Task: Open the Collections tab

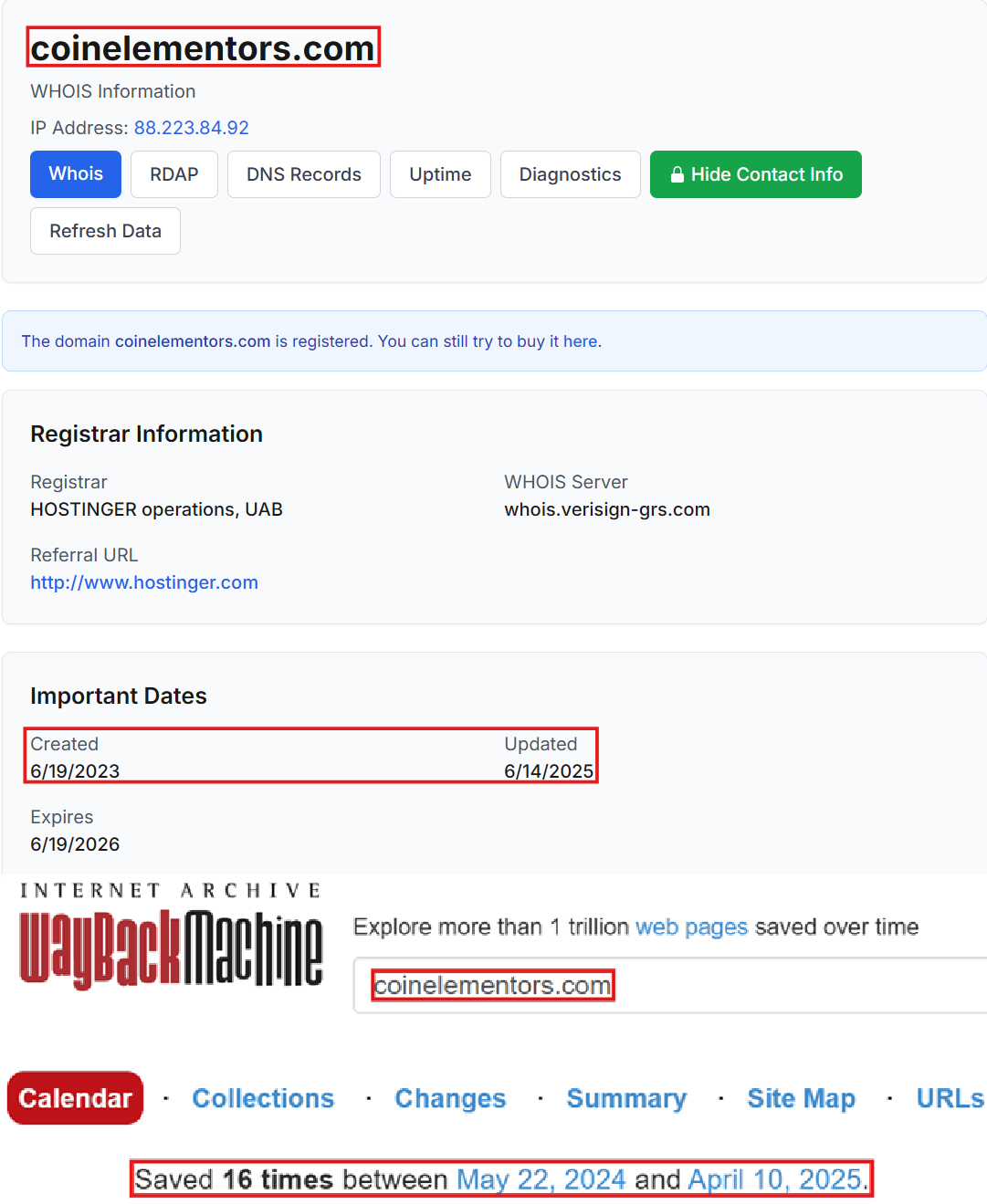Action: click(263, 1098)
